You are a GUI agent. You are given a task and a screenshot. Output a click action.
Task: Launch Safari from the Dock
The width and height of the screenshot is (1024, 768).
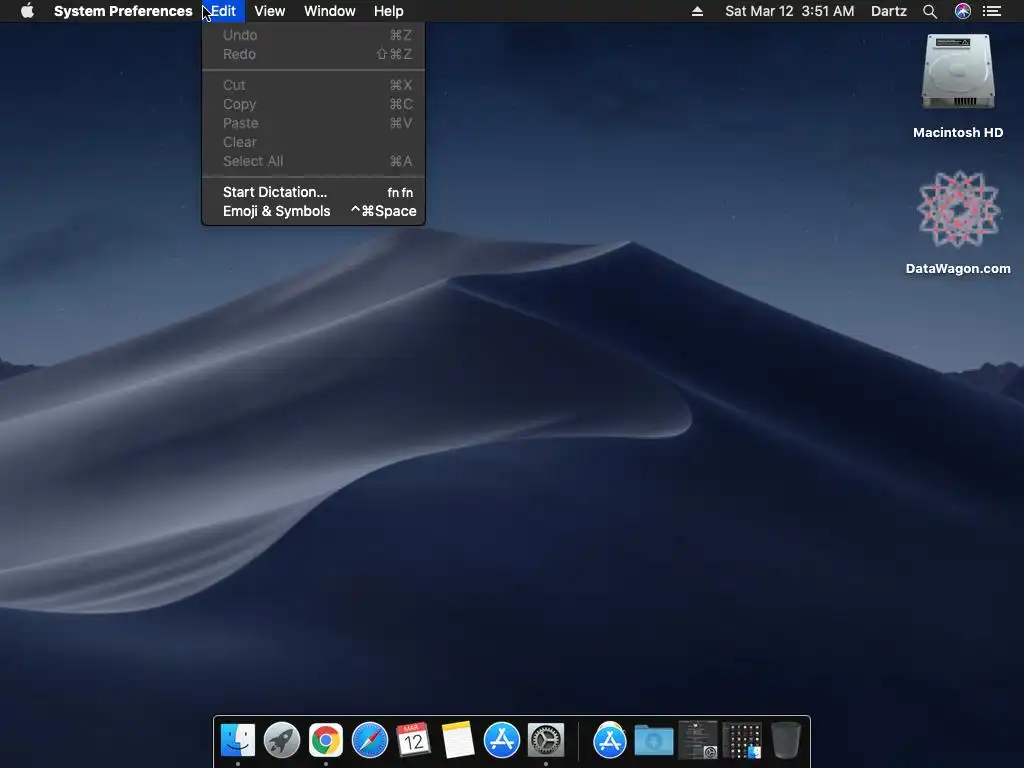tap(370, 740)
